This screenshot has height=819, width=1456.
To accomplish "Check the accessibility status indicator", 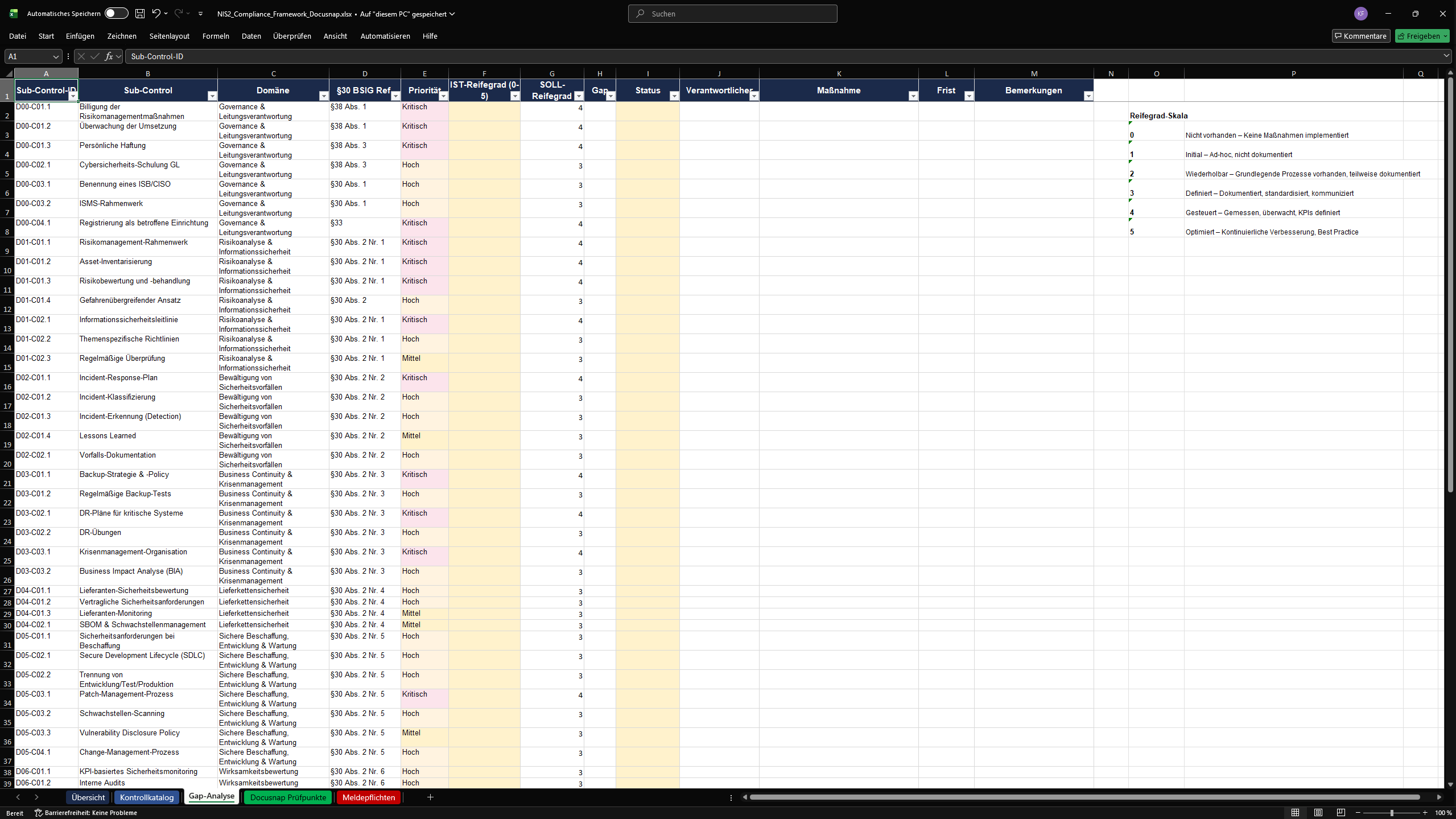I will [x=85, y=813].
